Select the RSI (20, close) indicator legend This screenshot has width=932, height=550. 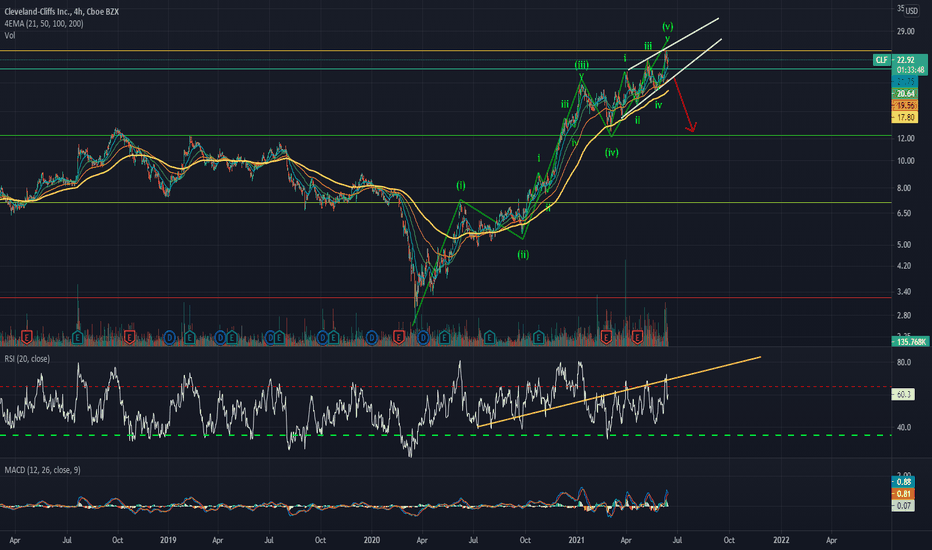point(27,359)
